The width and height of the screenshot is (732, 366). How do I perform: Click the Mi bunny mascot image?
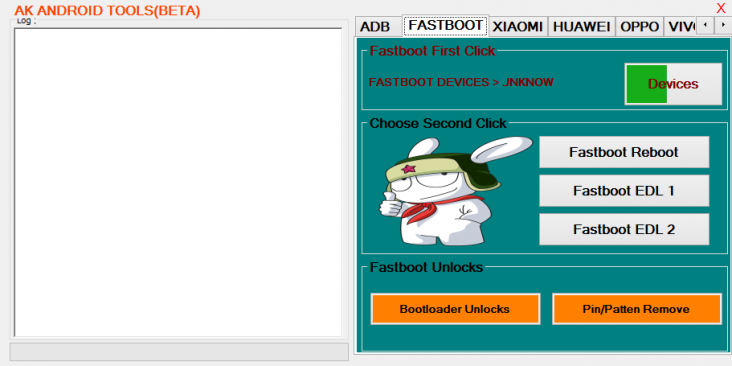coord(455,191)
